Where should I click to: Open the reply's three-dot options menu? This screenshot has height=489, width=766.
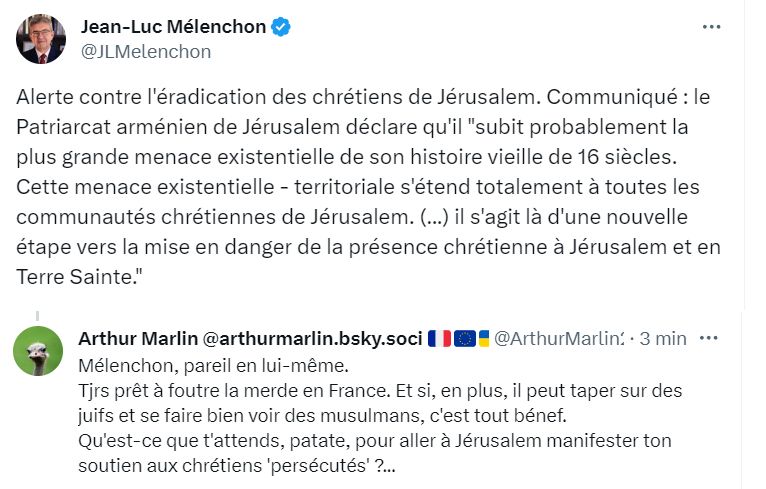[x=709, y=338]
